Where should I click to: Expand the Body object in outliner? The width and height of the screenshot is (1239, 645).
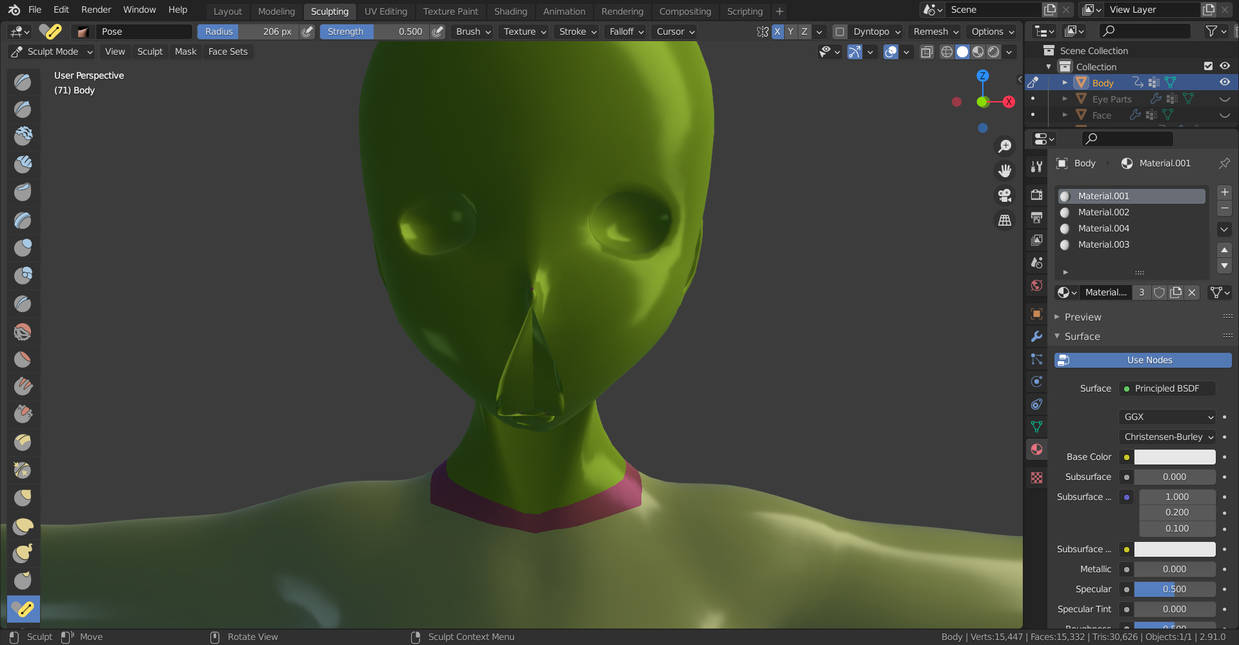[x=1064, y=83]
